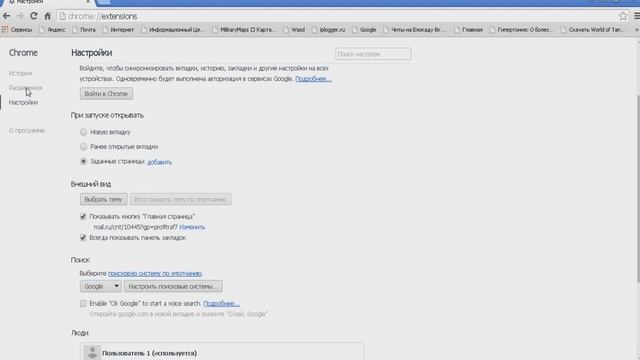Open the iplogger.ru bookmark
640x360 pixels.
point(329,29)
